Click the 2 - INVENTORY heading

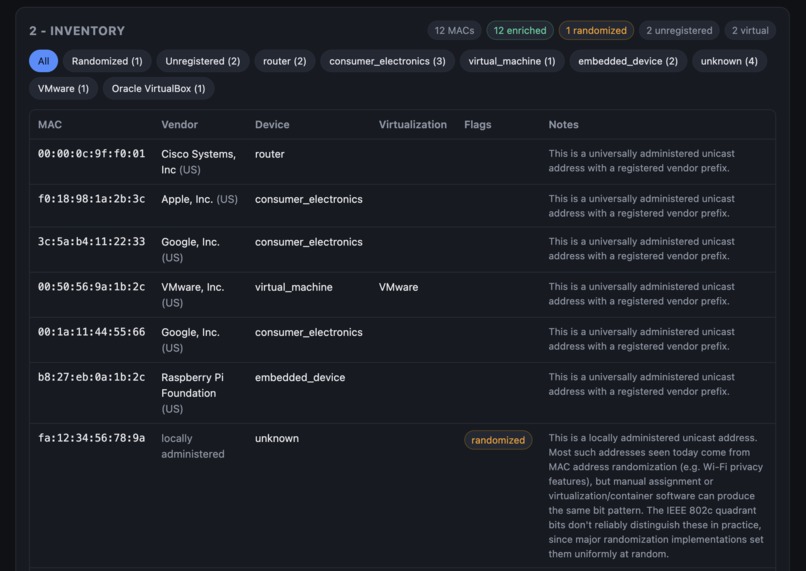click(77, 31)
